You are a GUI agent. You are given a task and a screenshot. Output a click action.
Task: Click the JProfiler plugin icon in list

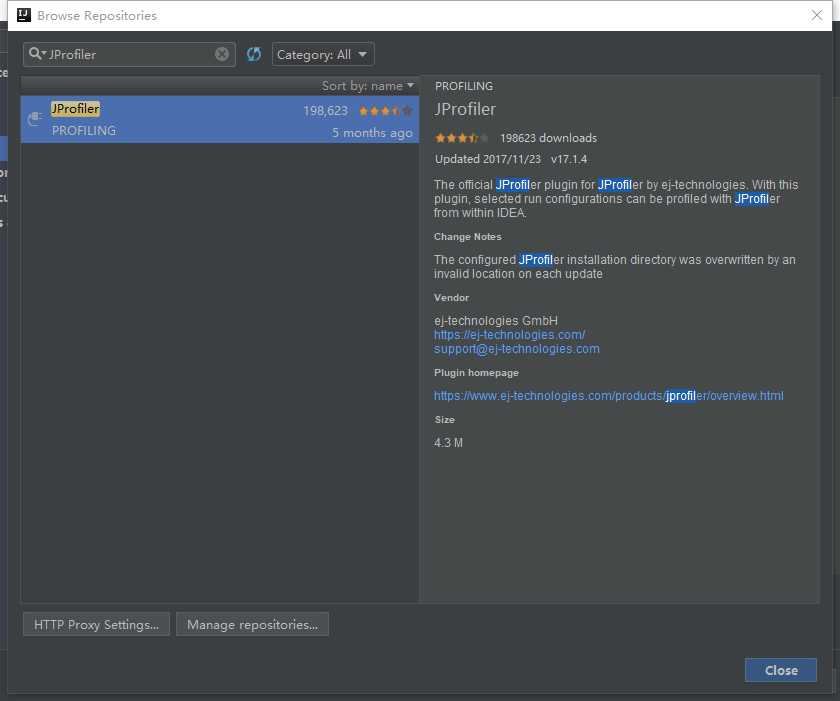(x=35, y=118)
